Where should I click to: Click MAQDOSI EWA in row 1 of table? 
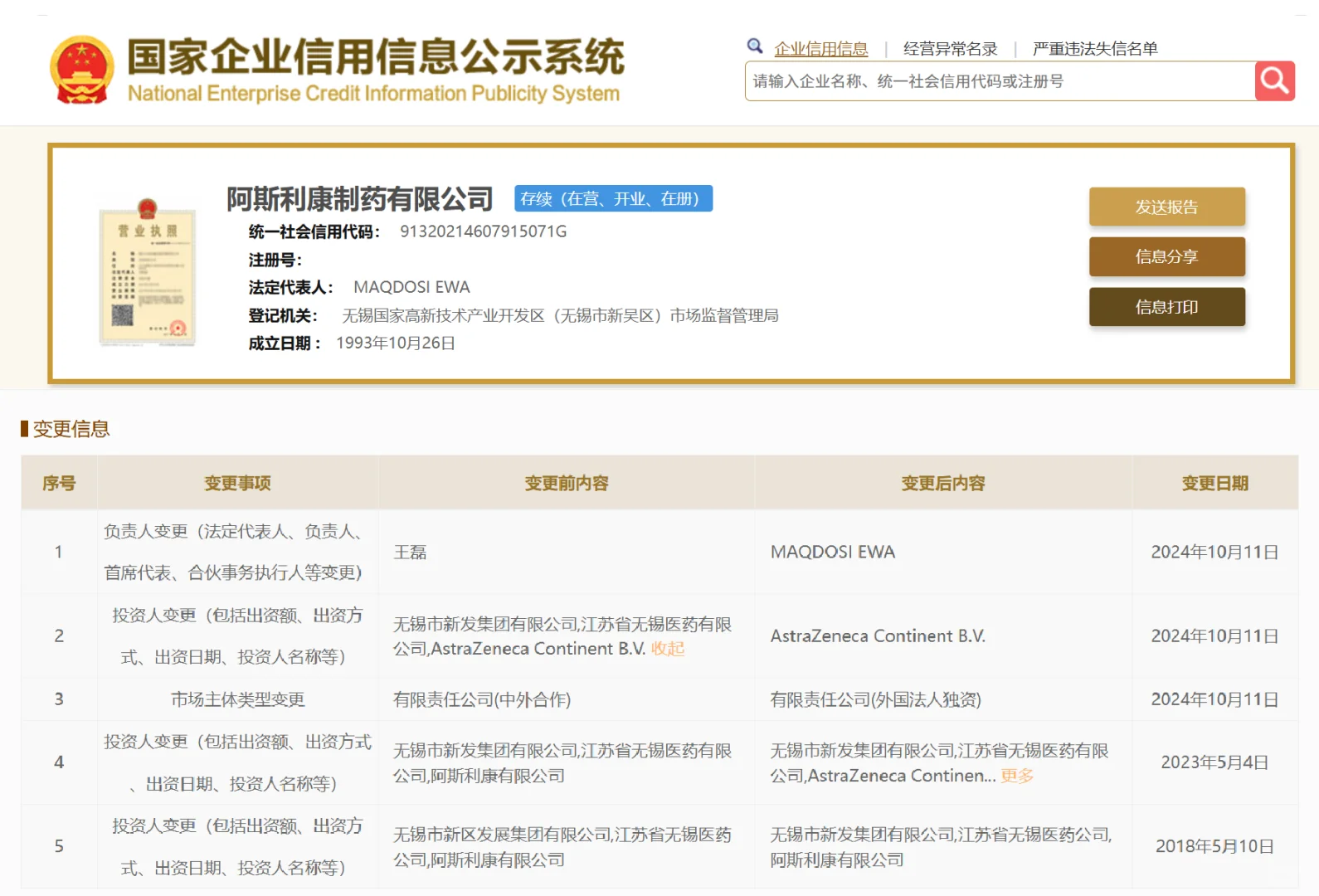833,553
